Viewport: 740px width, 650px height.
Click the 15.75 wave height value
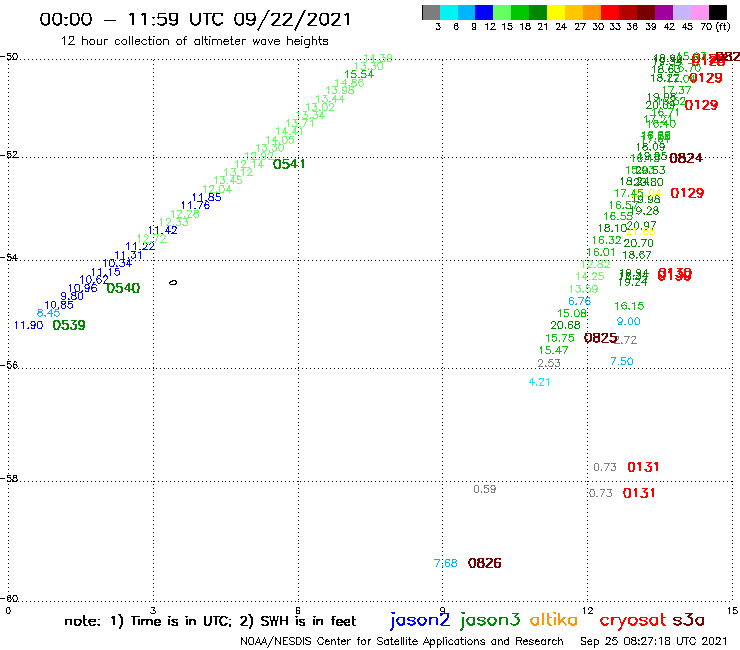[560, 338]
